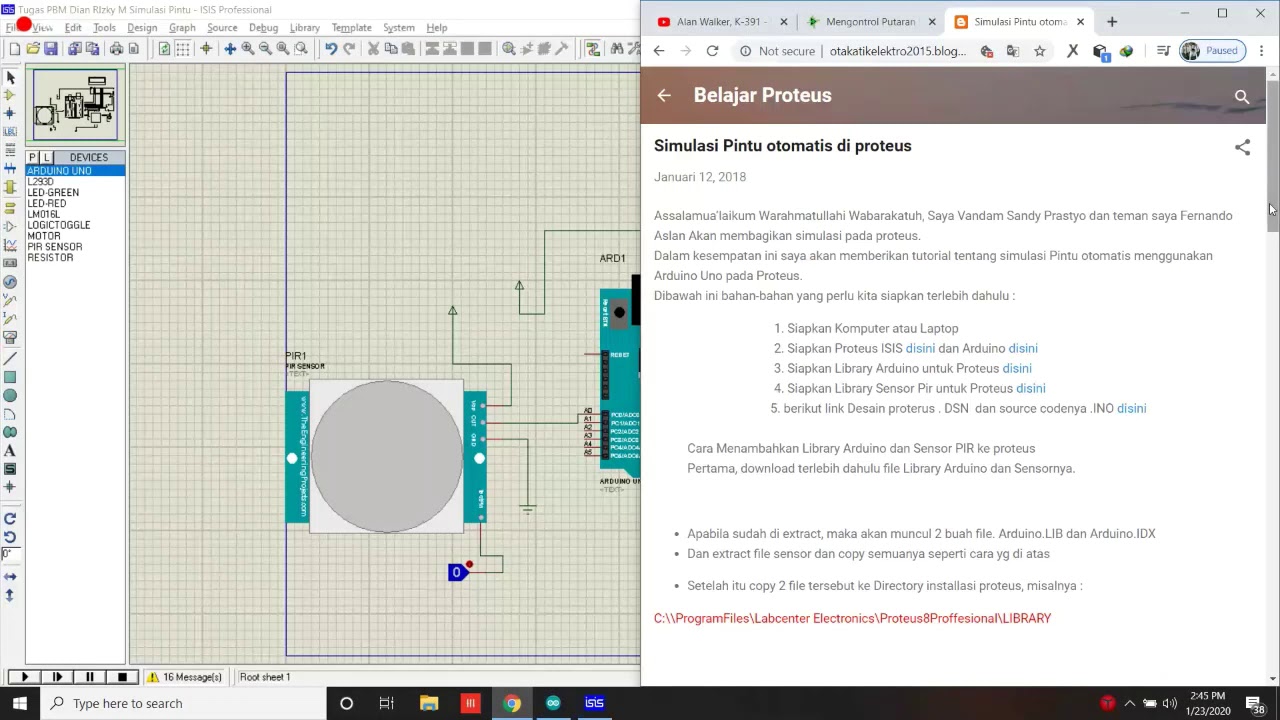Click the Rotate Anti-Clockwise icon in ISIS

(x=10, y=536)
